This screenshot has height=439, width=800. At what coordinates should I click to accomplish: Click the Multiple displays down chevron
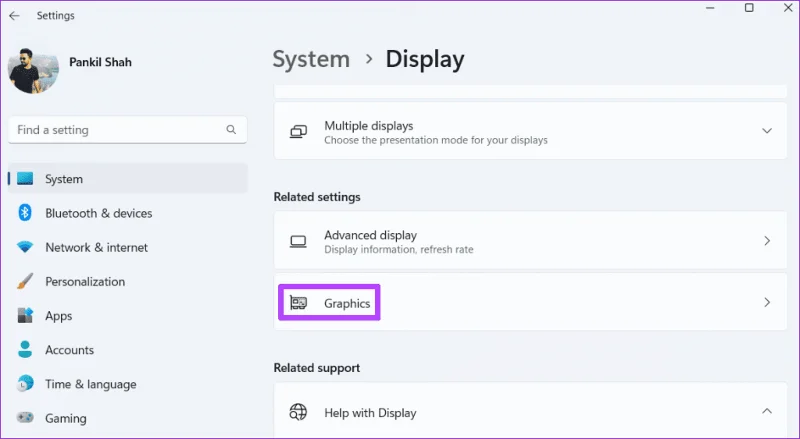point(767,131)
